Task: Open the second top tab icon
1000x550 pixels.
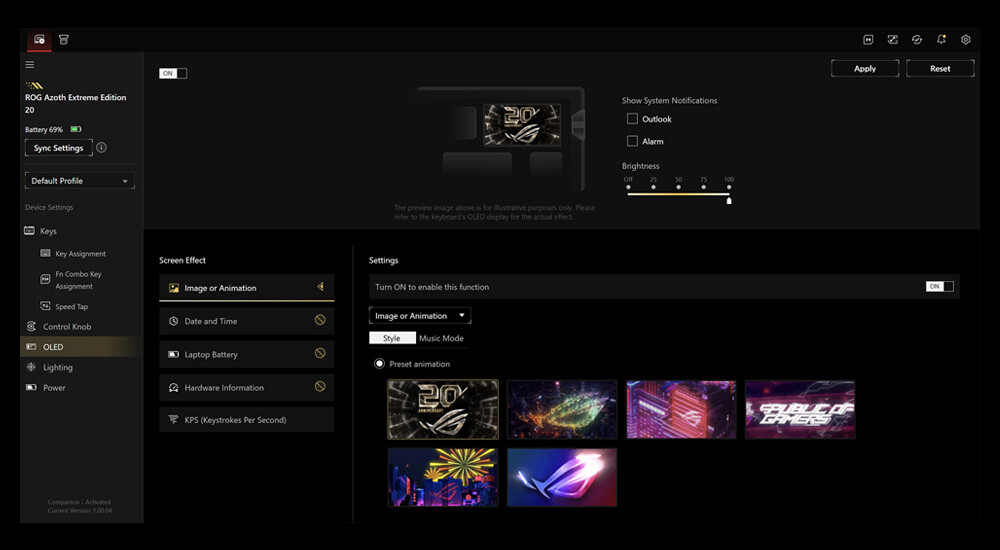Action: 64,40
